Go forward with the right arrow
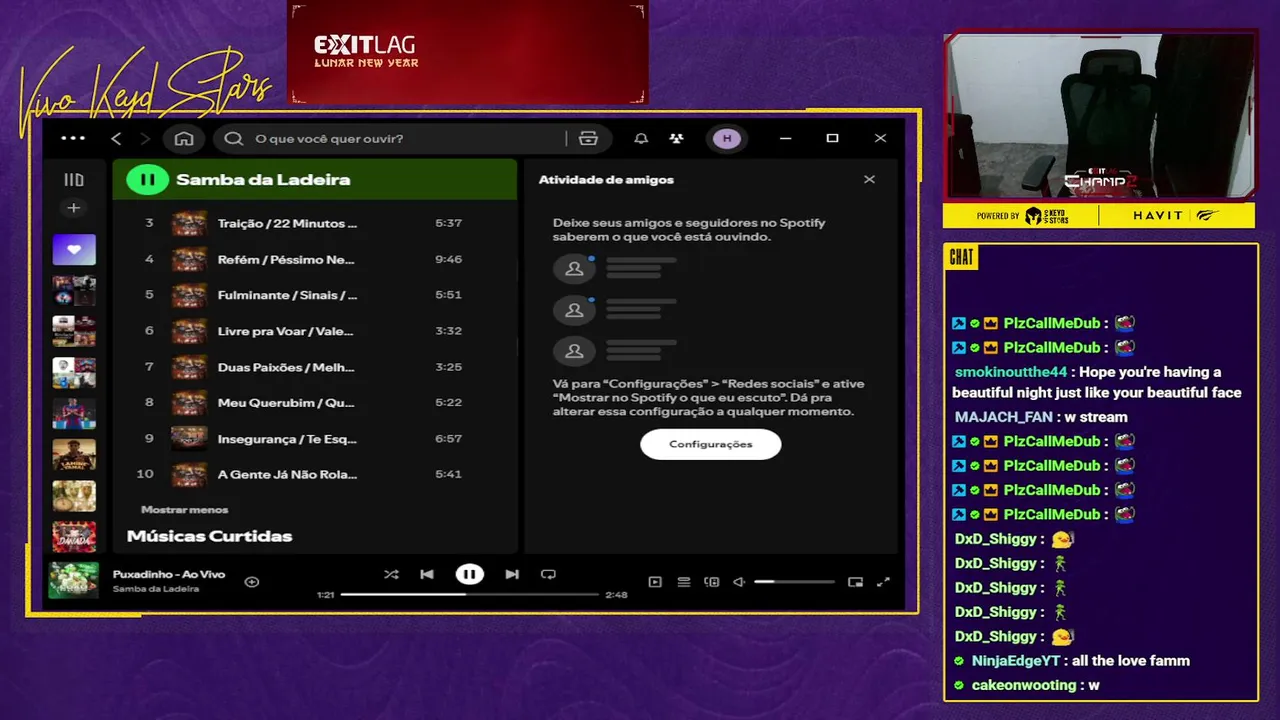The image size is (1280, 720). click(x=145, y=139)
